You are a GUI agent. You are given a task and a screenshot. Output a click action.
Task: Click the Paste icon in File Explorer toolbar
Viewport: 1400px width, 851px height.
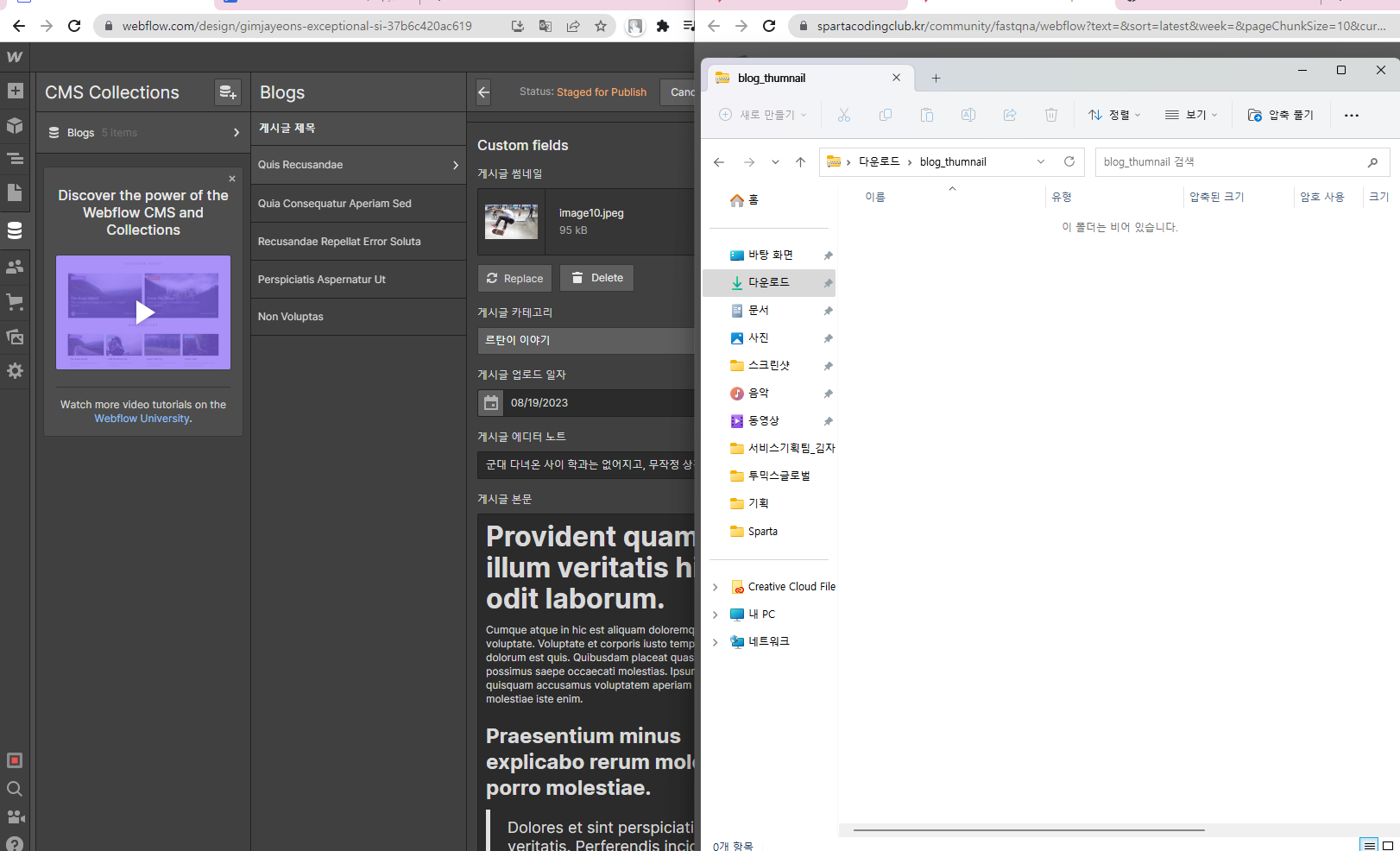pyautogui.click(x=926, y=115)
